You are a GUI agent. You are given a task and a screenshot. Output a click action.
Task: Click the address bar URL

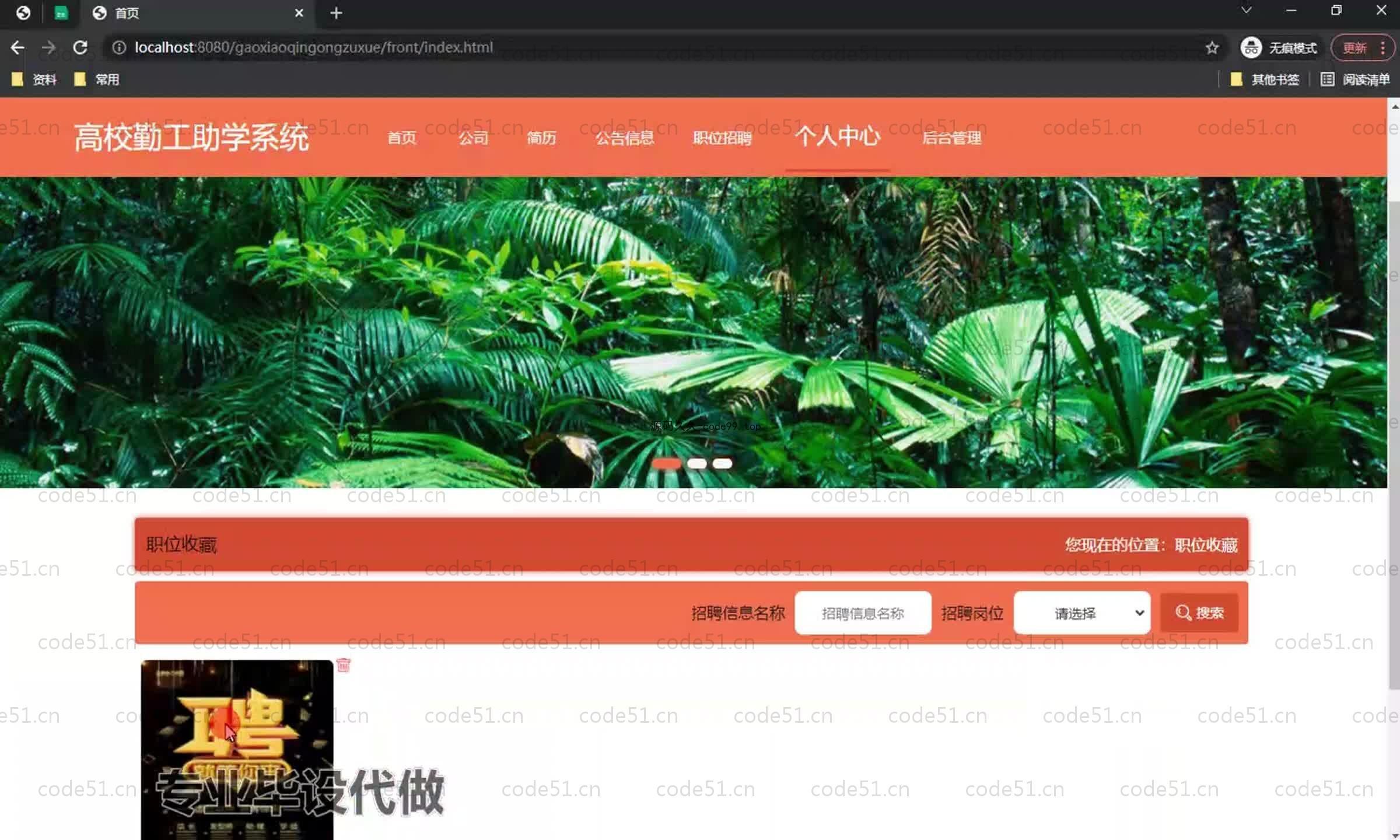(x=314, y=47)
